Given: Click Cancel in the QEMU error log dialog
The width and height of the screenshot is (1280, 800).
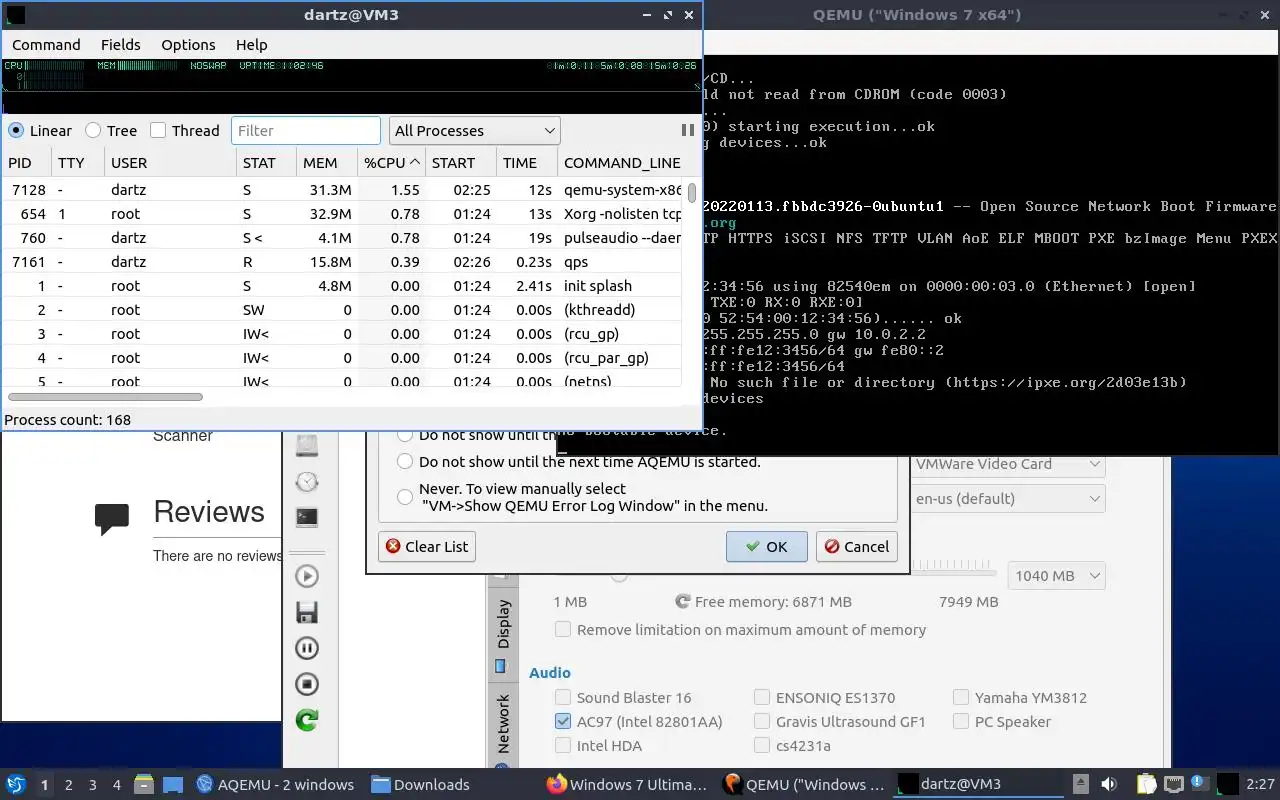Looking at the screenshot, I should click(x=856, y=546).
